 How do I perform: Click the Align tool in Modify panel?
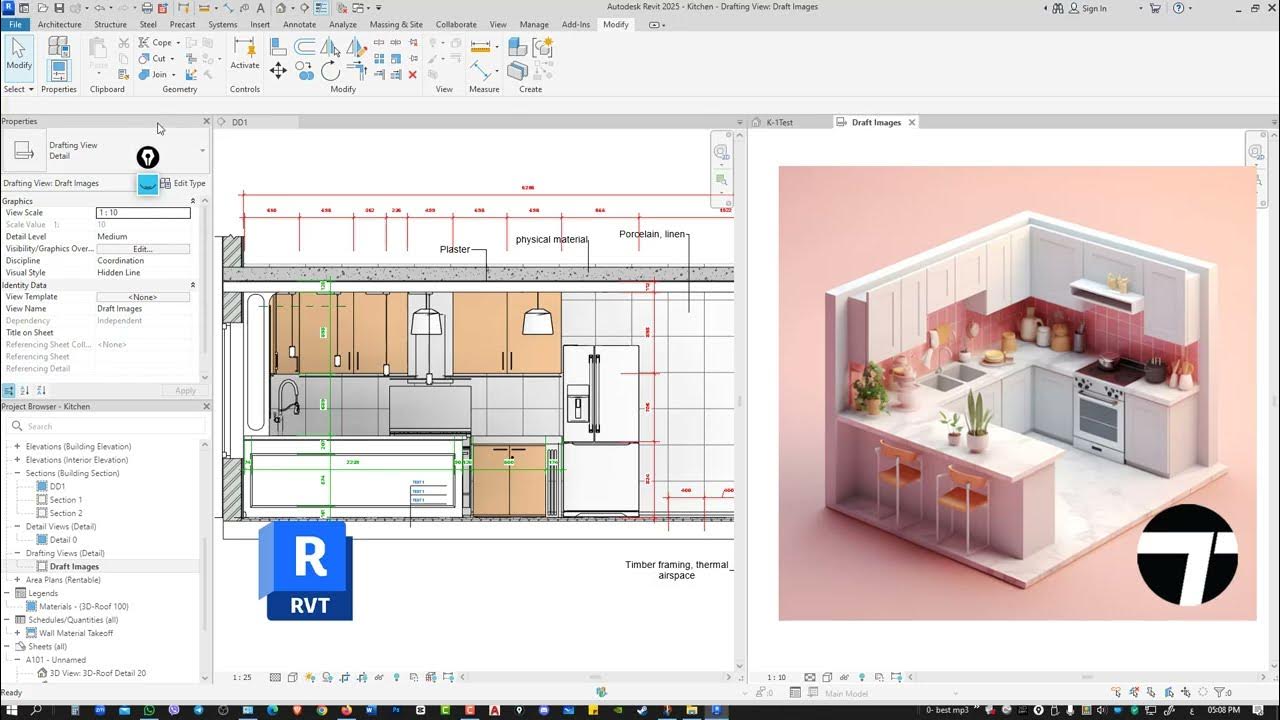click(x=278, y=46)
